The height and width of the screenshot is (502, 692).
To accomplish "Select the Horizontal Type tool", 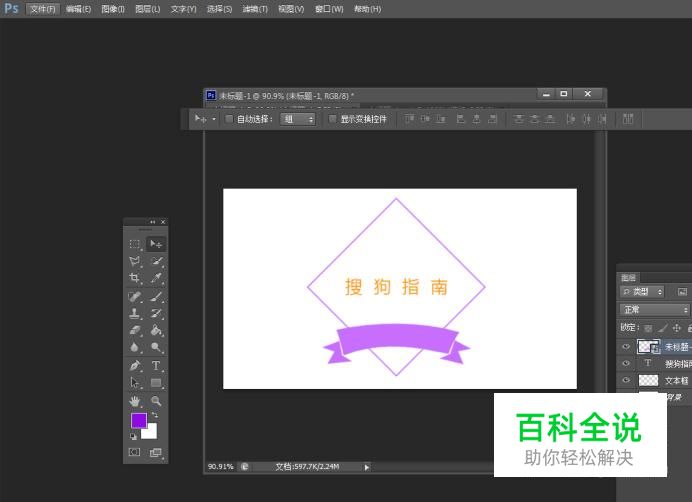I will pyautogui.click(x=156, y=366).
